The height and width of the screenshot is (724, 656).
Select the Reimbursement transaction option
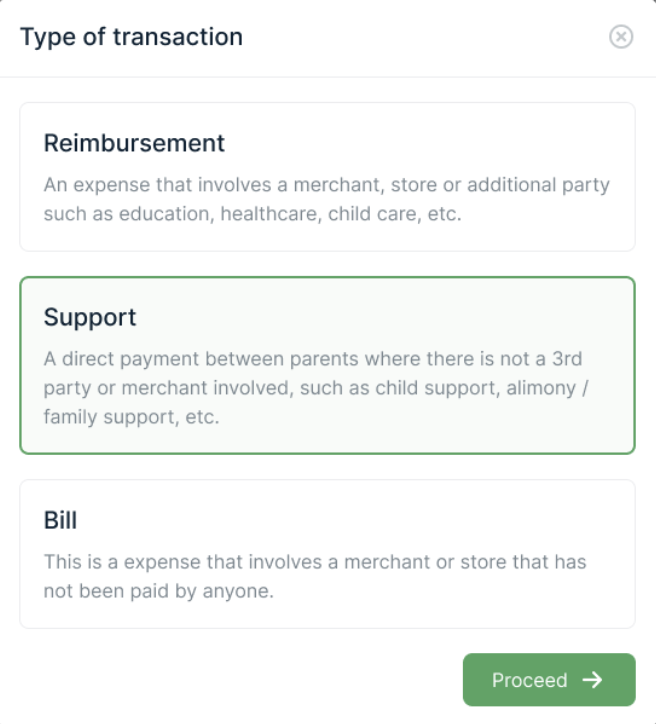pyautogui.click(x=327, y=177)
